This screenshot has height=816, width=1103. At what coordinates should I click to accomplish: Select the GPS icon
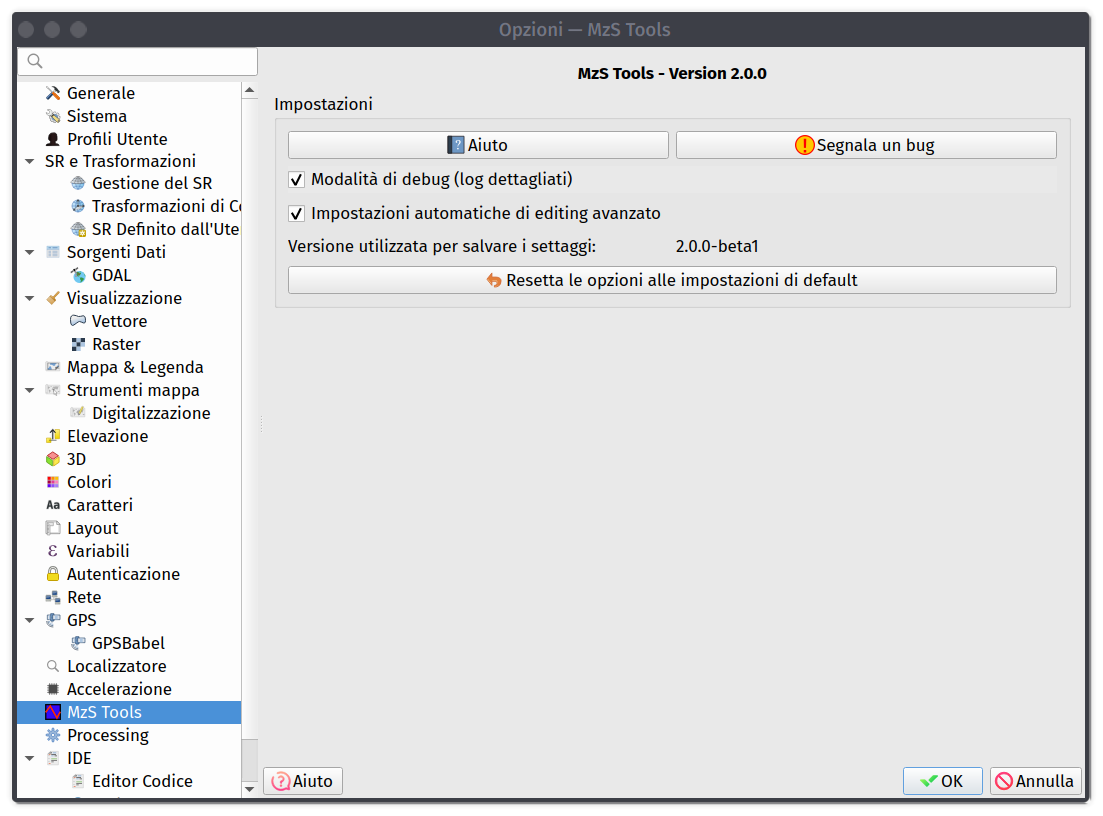(x=53, y=620)
